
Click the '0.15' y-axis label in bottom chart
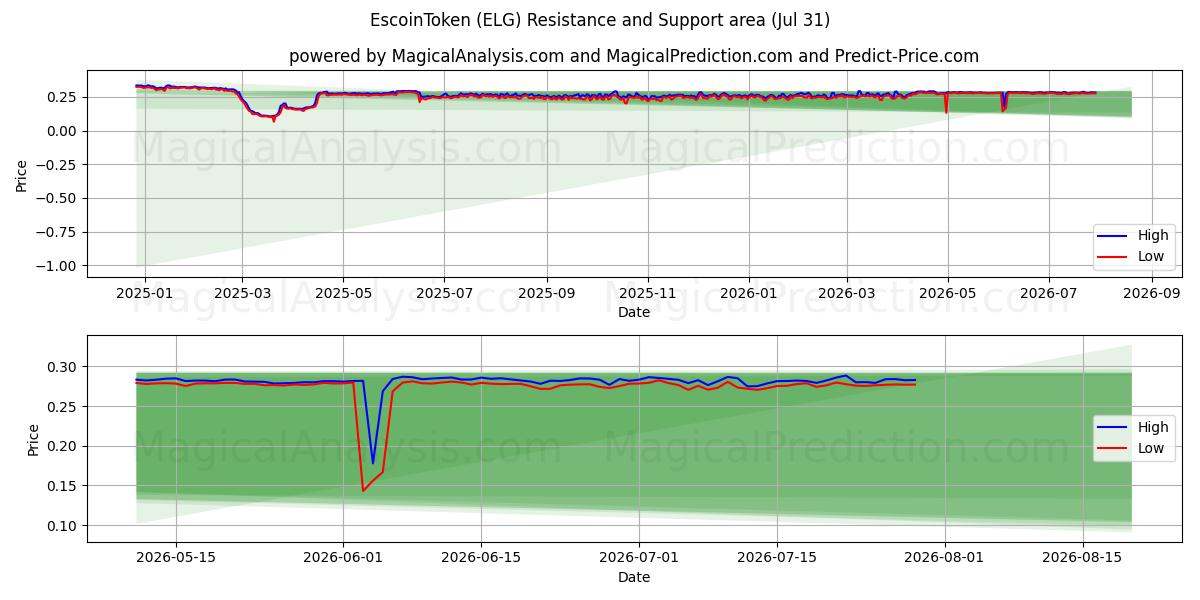tap(64, 486)
